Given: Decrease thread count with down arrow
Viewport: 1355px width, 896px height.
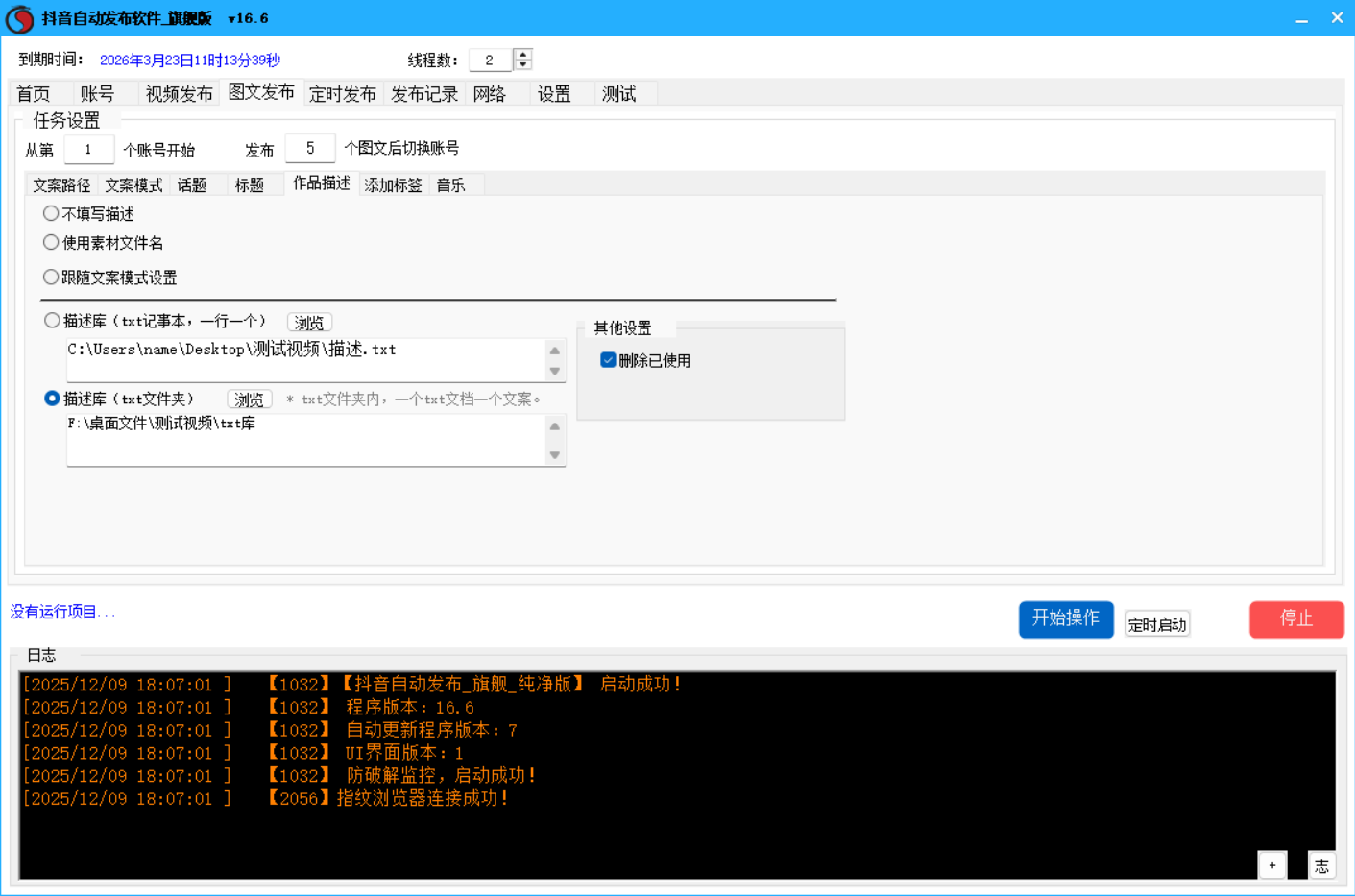Looking at the screenshot, I should pos(522,65).
